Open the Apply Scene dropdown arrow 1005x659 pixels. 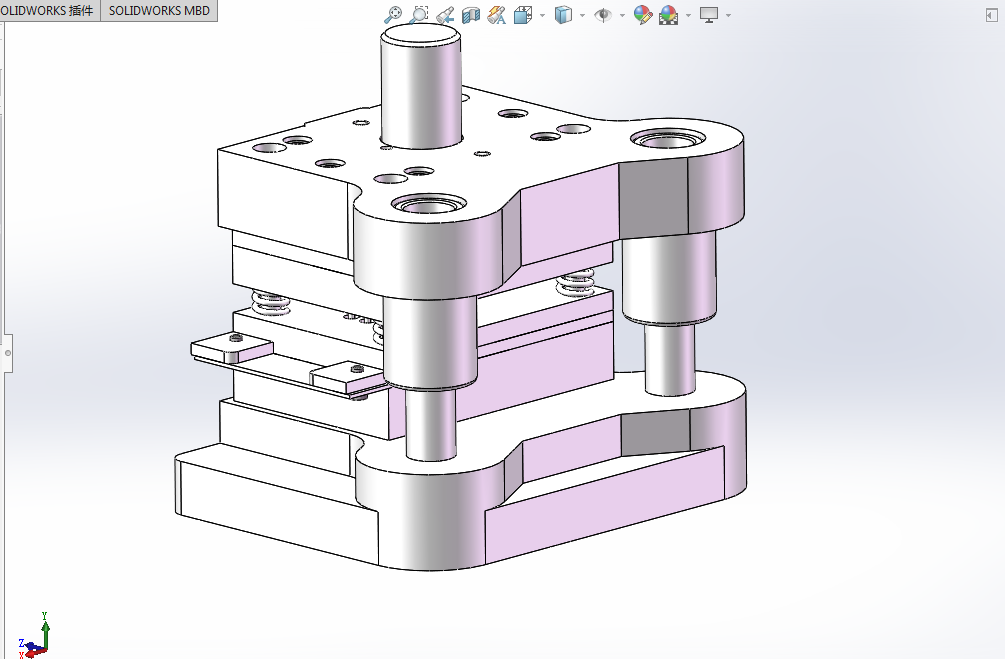point(688,15)
